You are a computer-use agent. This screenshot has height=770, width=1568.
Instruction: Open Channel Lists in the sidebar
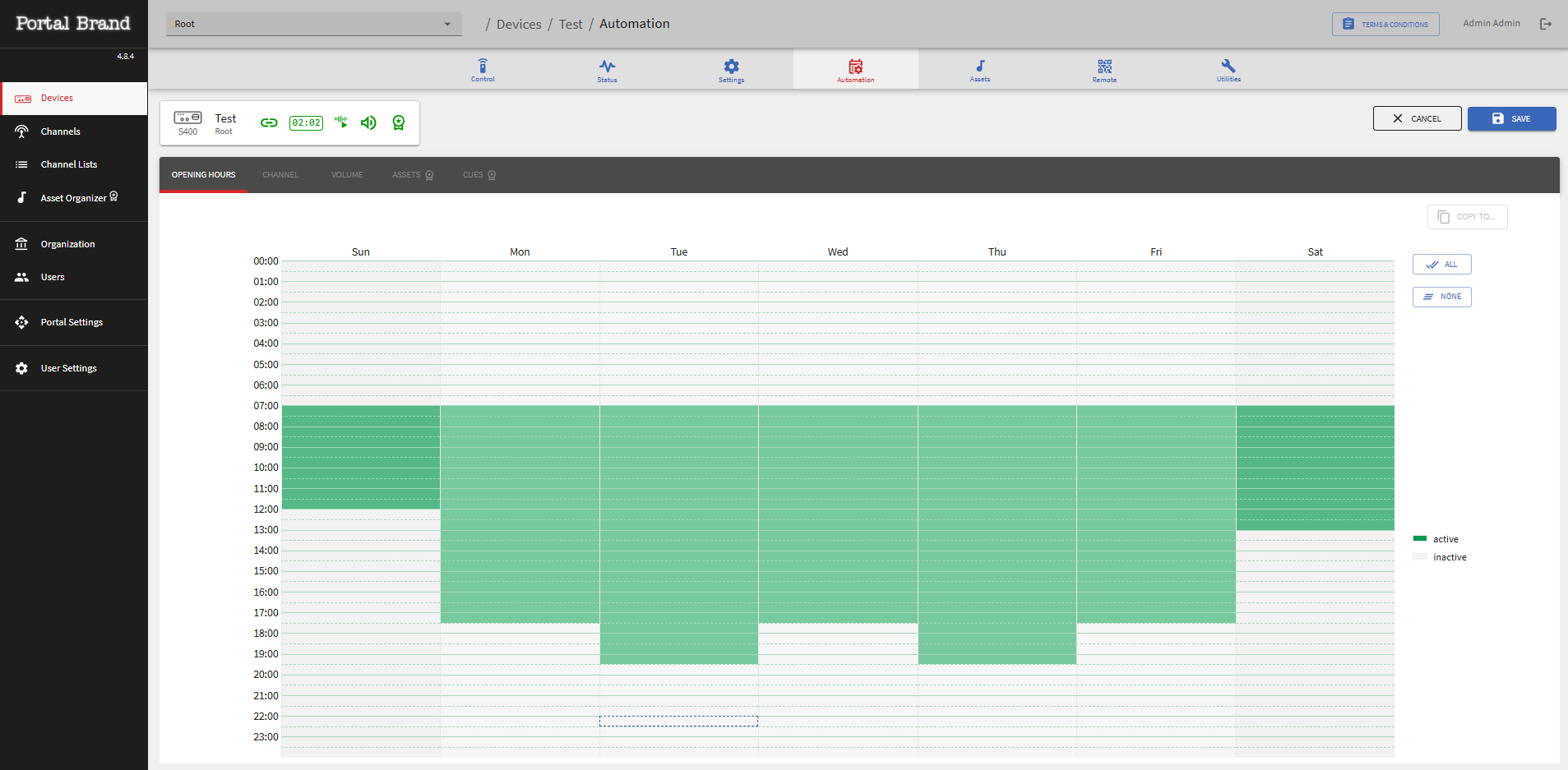point(74,164)
